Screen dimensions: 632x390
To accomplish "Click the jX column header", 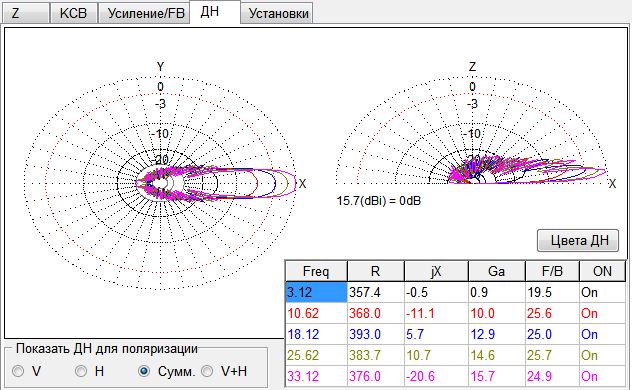I will click(436, 271).
